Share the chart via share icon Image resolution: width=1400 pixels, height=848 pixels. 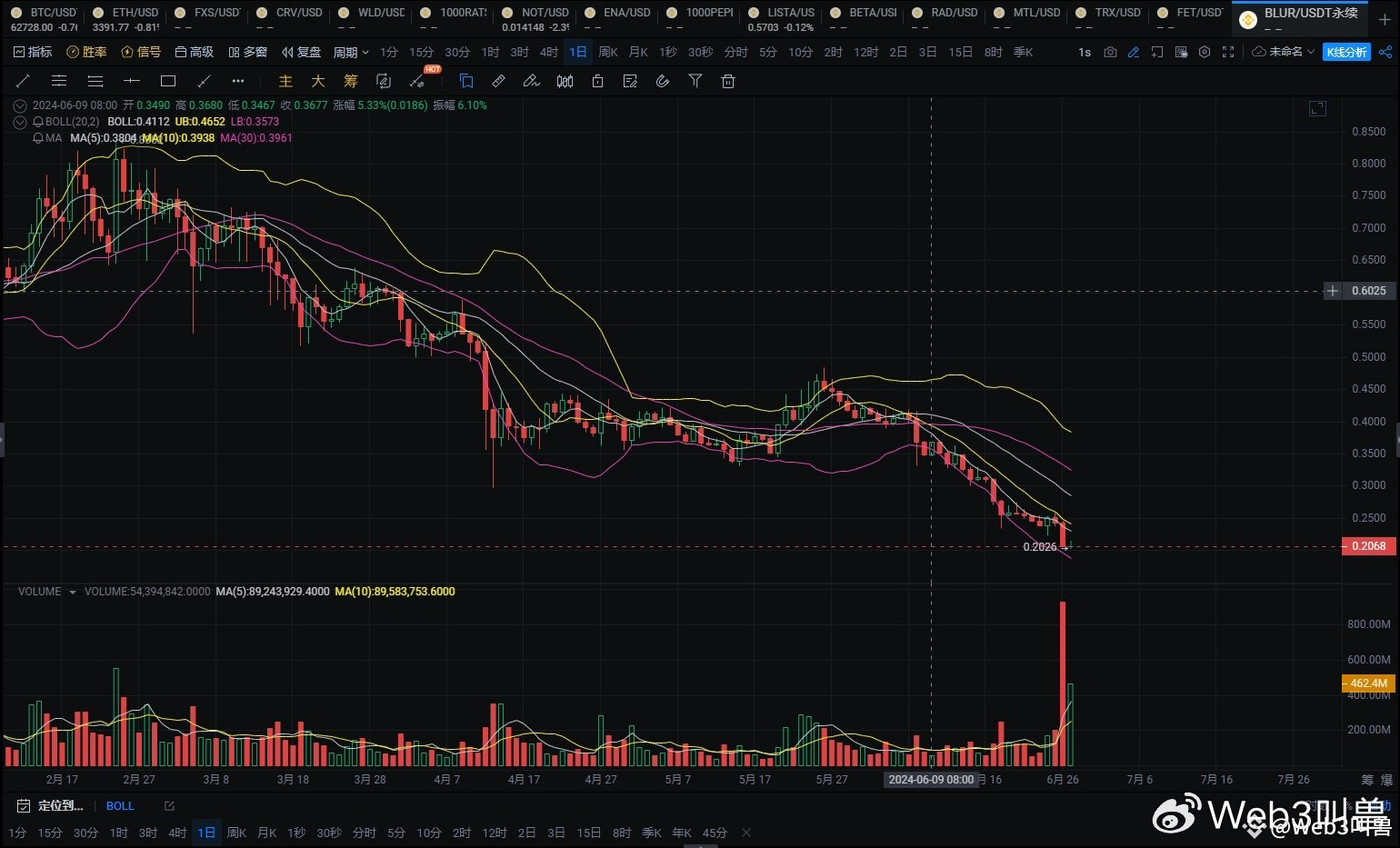tap(1385, 52)
